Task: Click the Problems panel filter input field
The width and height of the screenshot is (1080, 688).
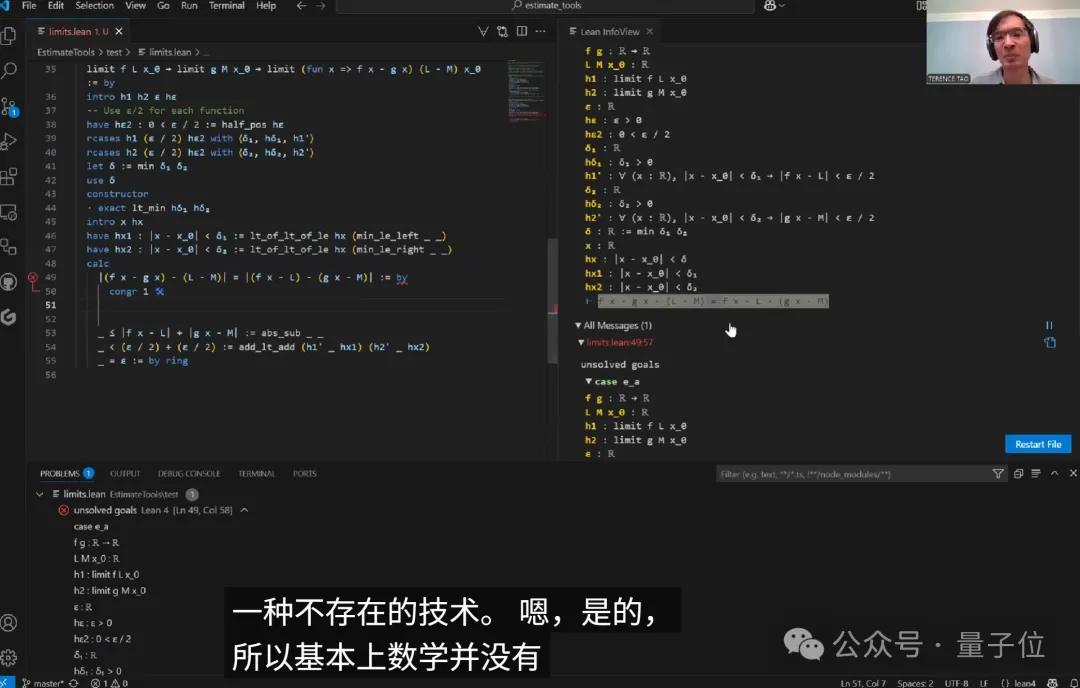Action: click(x=850, y=473)
